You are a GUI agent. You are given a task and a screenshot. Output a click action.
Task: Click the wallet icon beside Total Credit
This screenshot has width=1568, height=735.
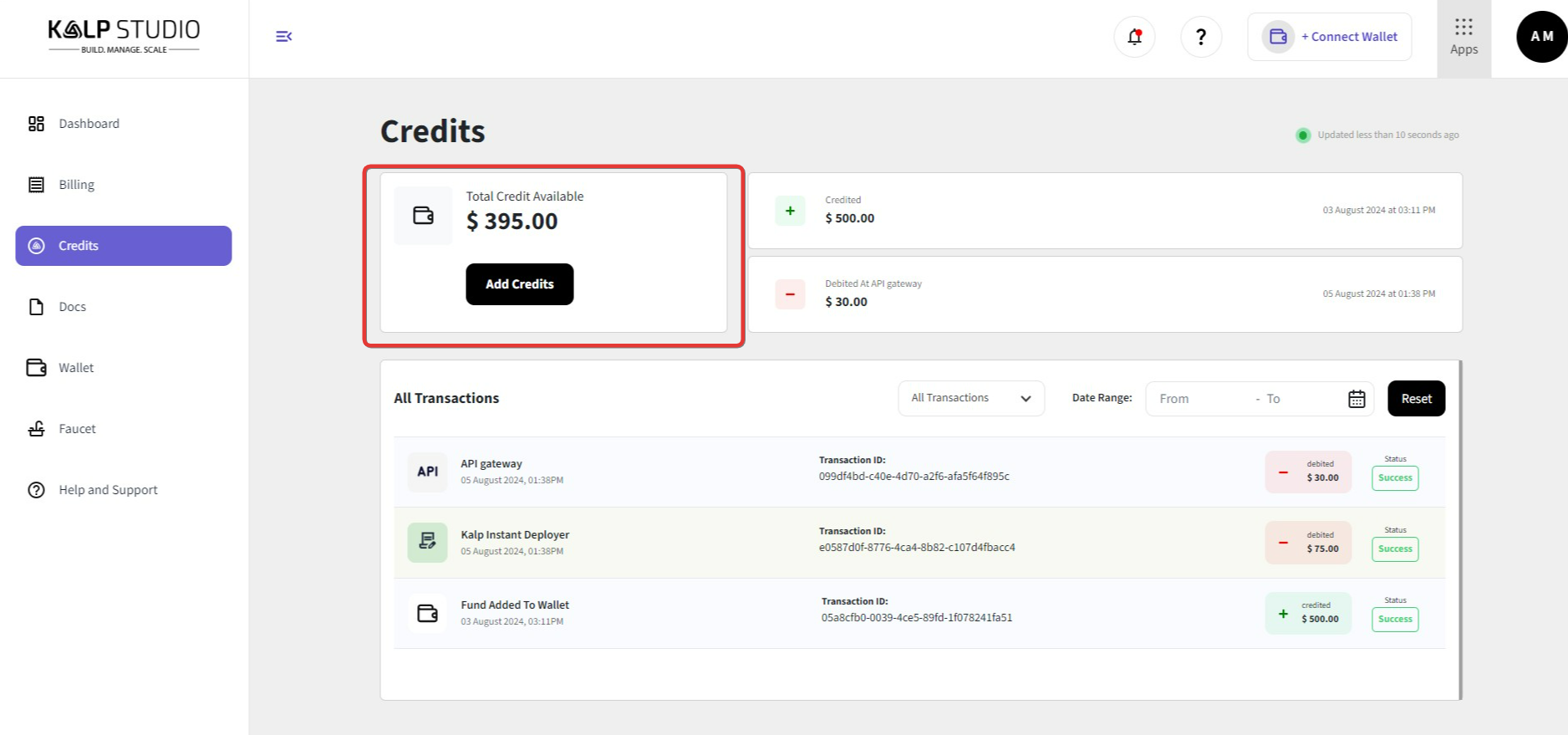[423, 216]
